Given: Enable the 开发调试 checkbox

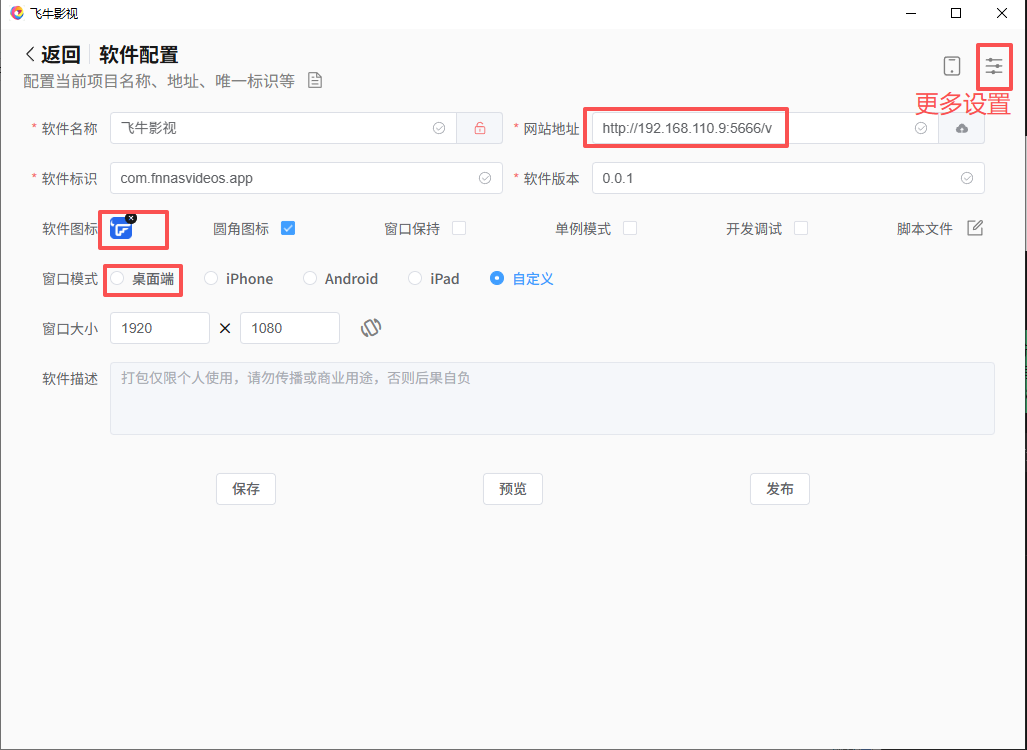Looking at the screenshot, I should point(801,228).
